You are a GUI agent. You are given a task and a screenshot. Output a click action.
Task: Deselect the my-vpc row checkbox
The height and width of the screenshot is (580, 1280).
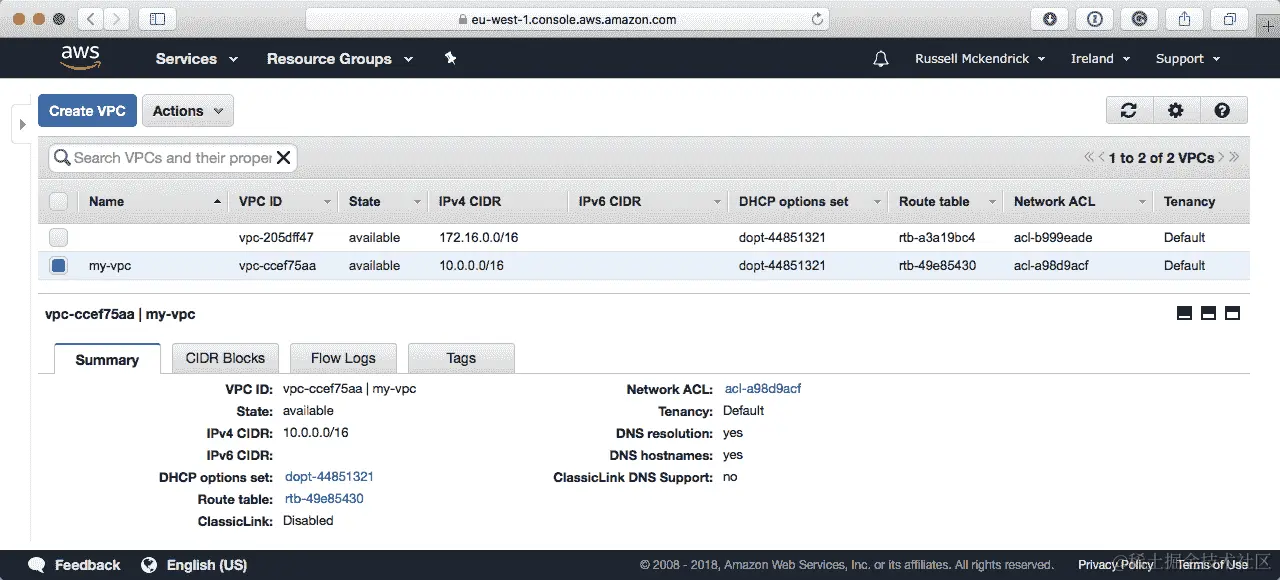[59, 265]
